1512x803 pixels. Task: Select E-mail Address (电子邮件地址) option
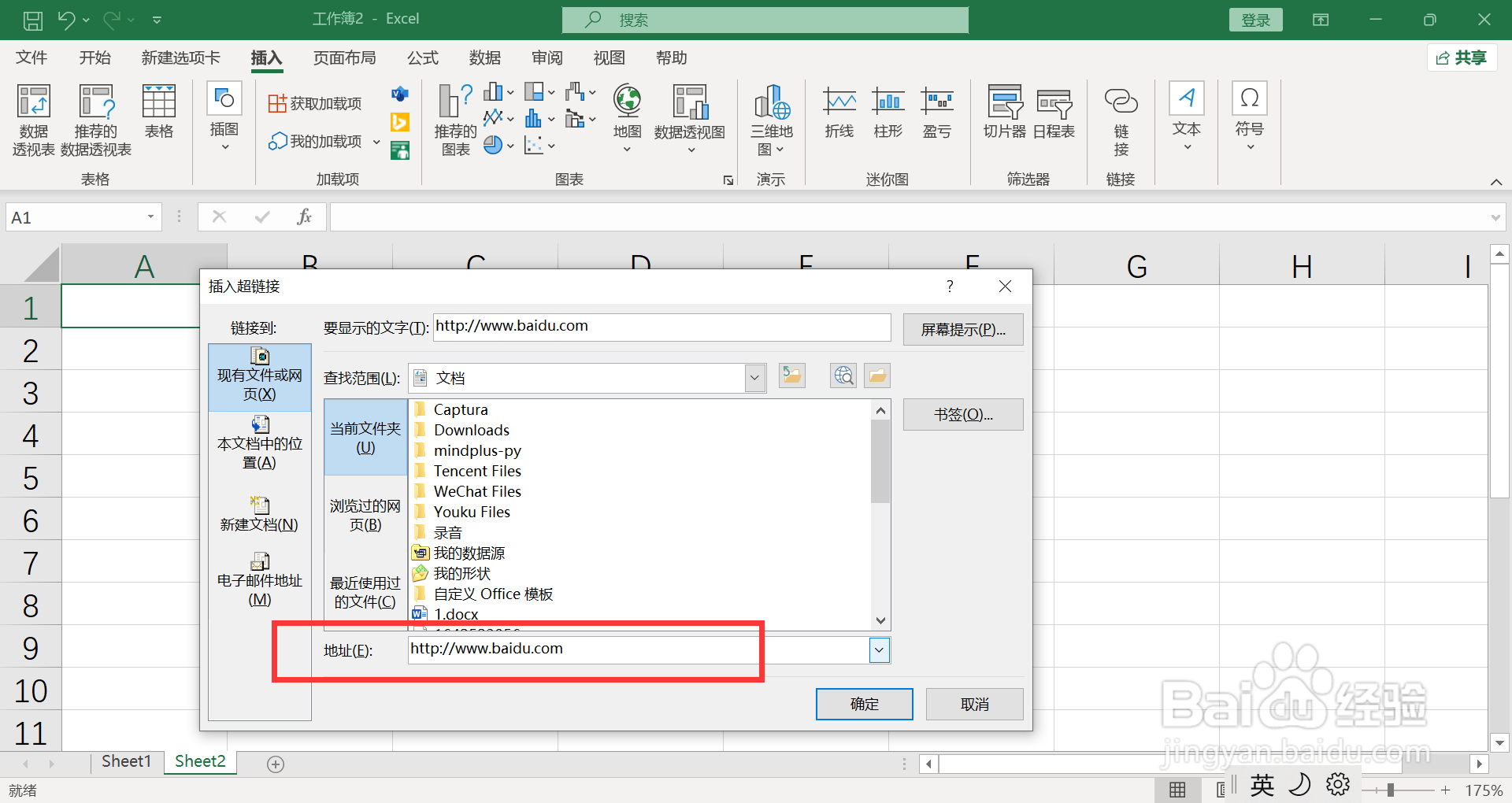260,580
